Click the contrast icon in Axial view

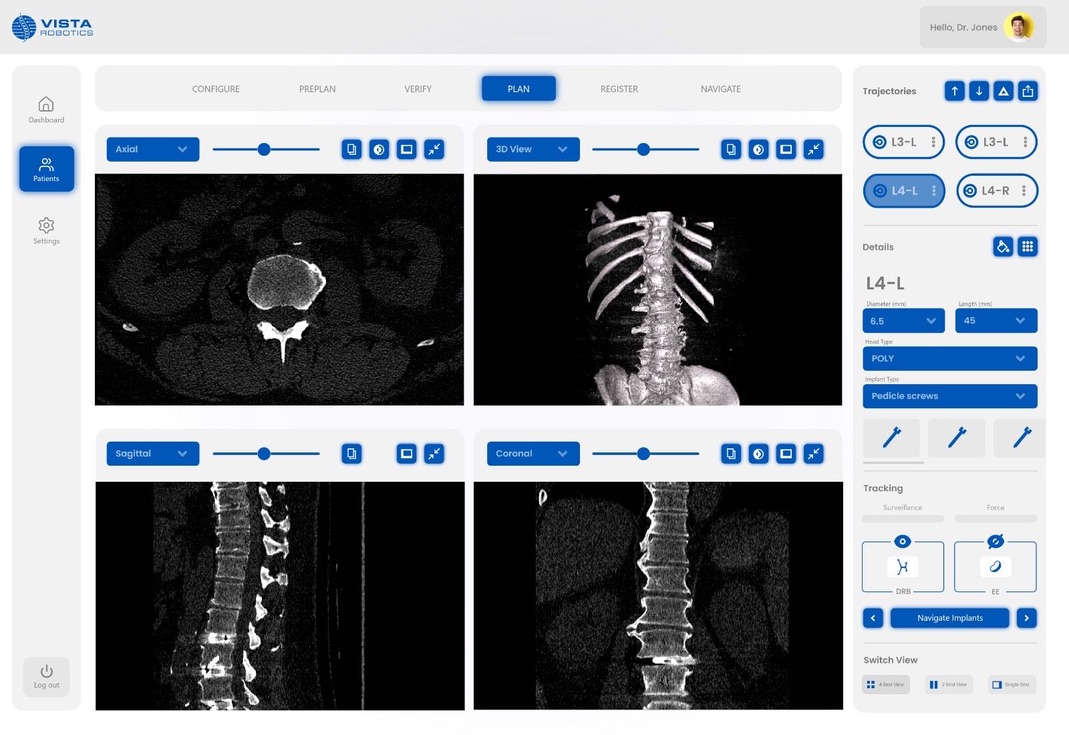(379, 149)
